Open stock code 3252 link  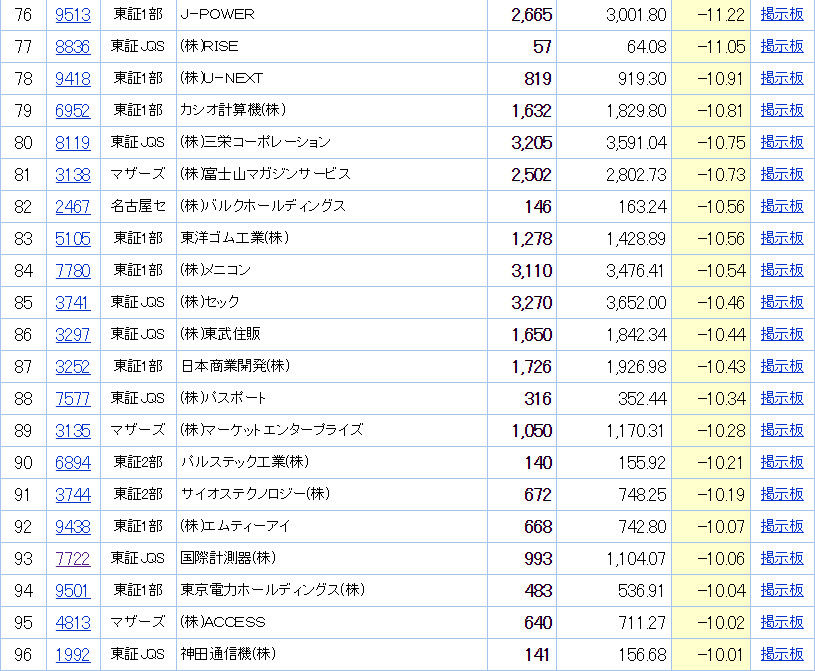[73, 367]
